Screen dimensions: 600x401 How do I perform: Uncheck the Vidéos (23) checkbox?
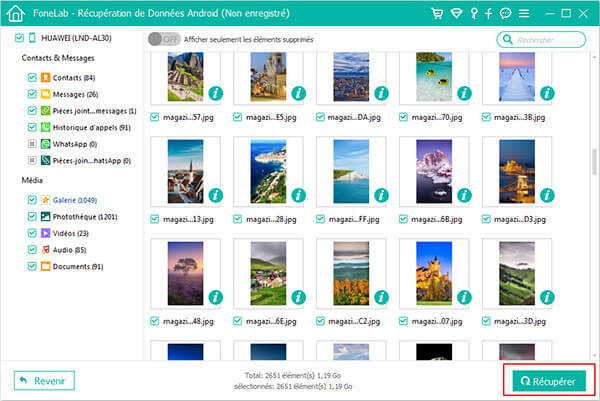(x=32, y=233)
